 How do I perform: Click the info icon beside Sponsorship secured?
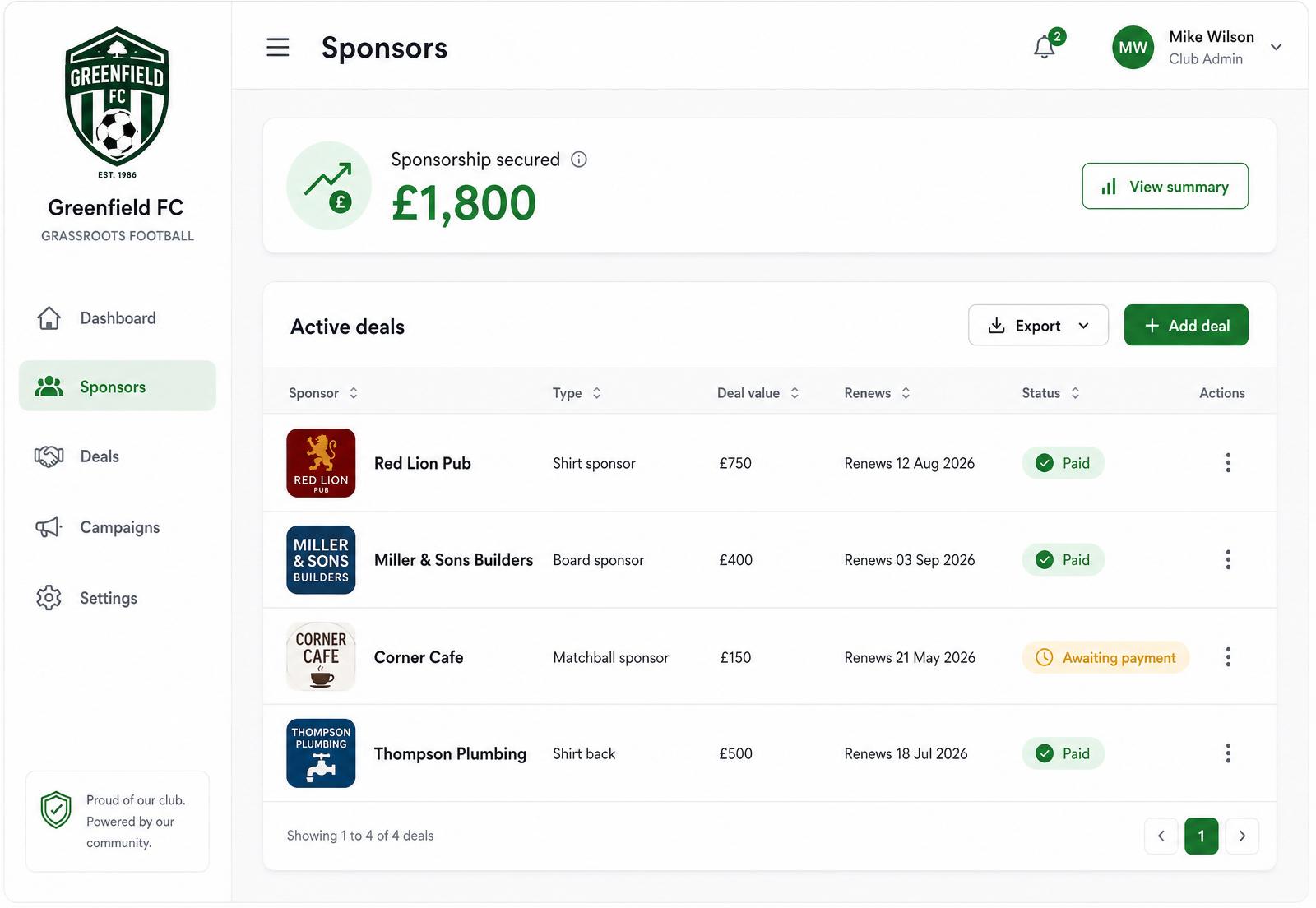point(579,160)
